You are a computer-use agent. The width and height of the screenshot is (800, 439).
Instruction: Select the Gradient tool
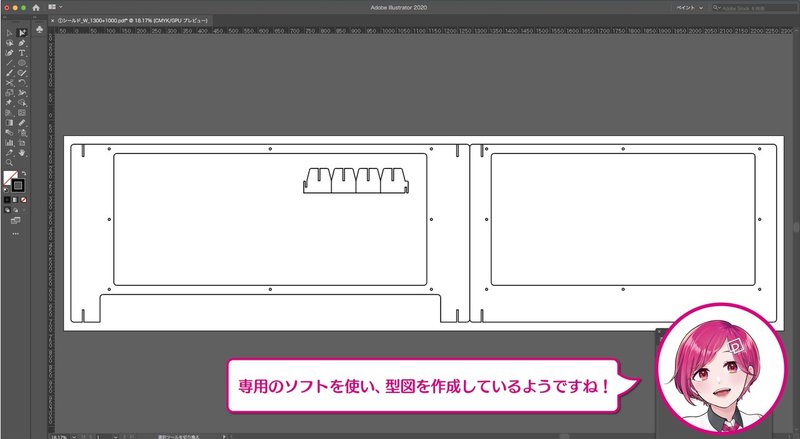[x=9, y=123]
